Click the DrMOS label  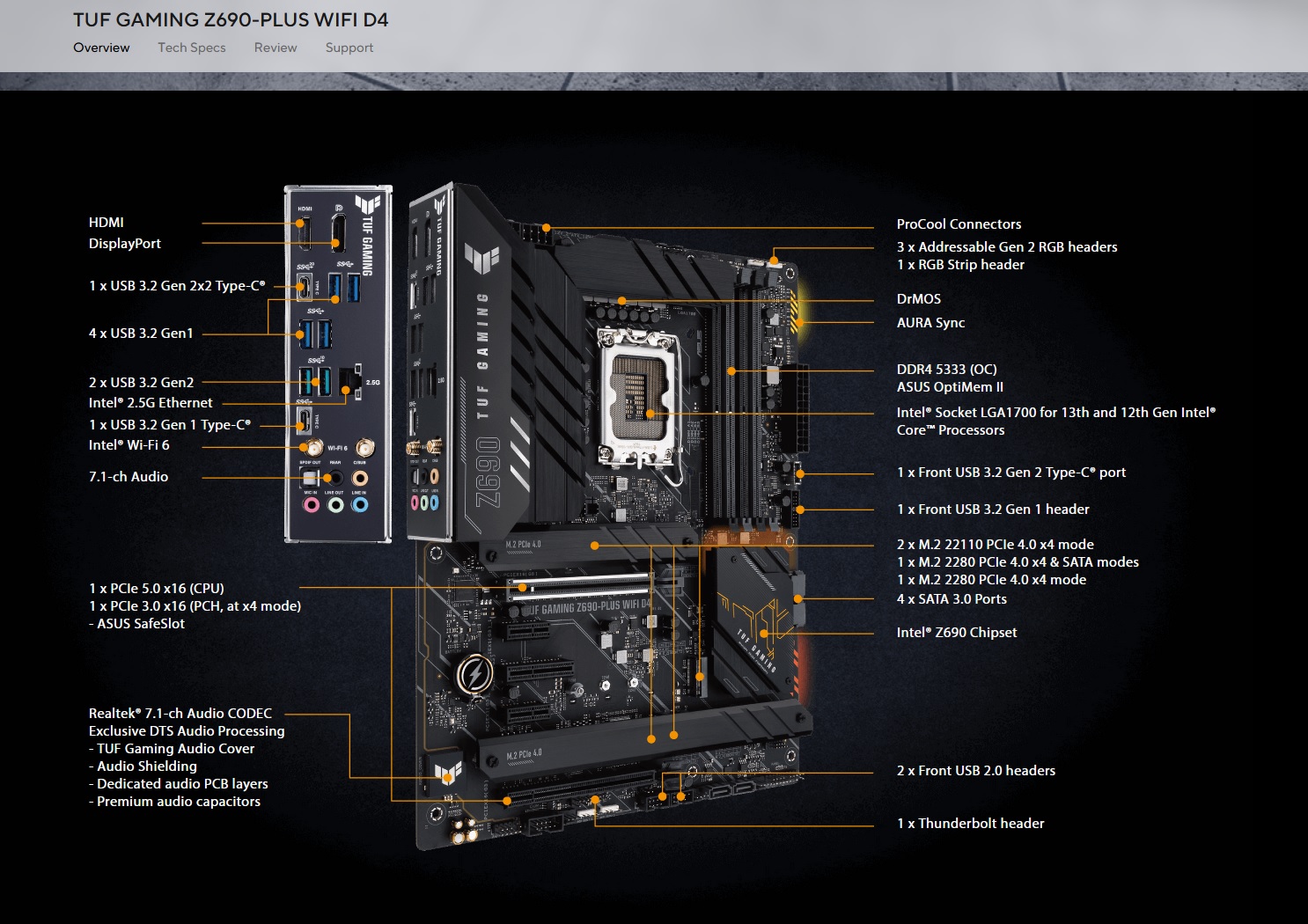919,299
